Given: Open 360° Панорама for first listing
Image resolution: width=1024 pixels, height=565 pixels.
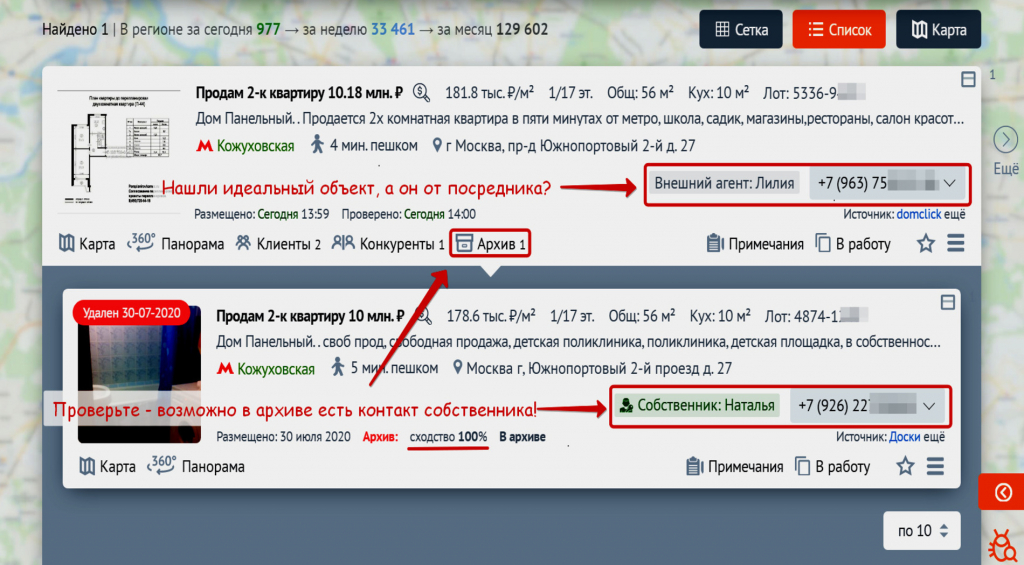Looking at the screenshot, I should click(x=176, y=244).
